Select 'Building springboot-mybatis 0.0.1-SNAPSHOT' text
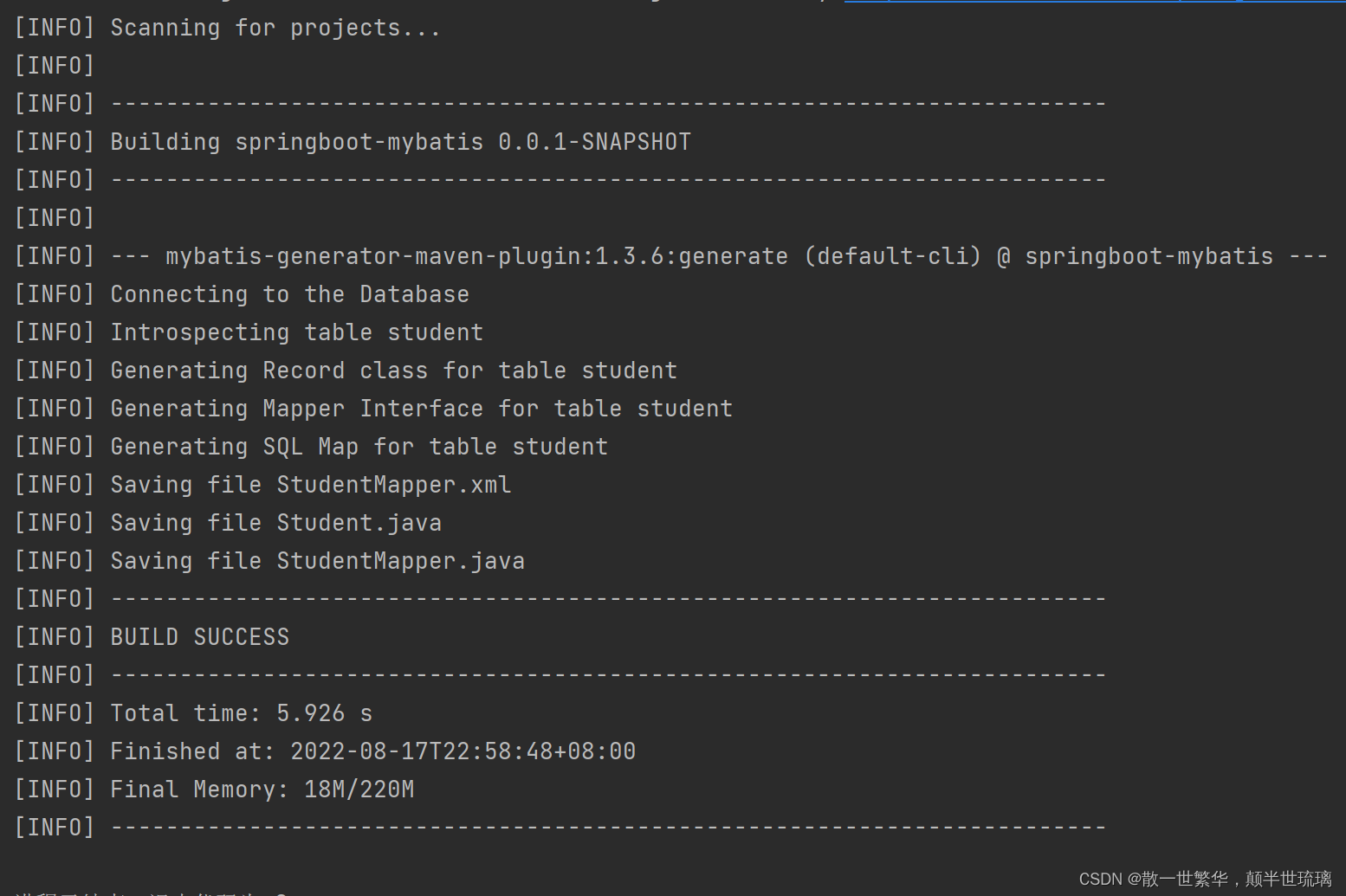Screen dimensions: 1346x896 400,142
